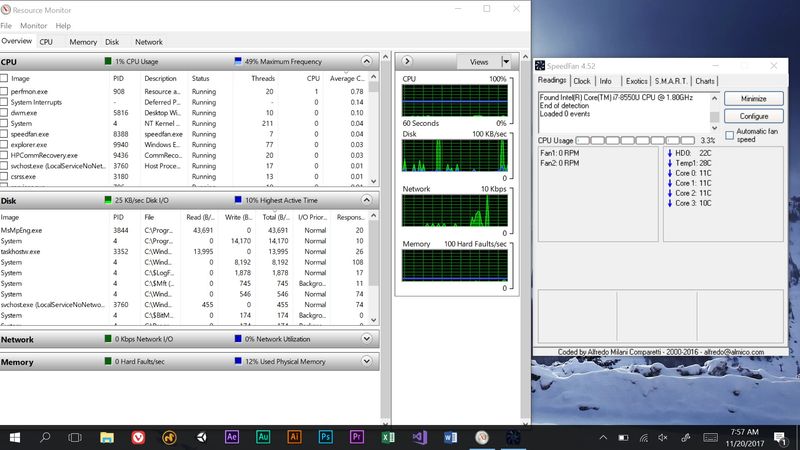800x450 pixels.
Task: Open battery status in system tray
Action: [623, 437]
